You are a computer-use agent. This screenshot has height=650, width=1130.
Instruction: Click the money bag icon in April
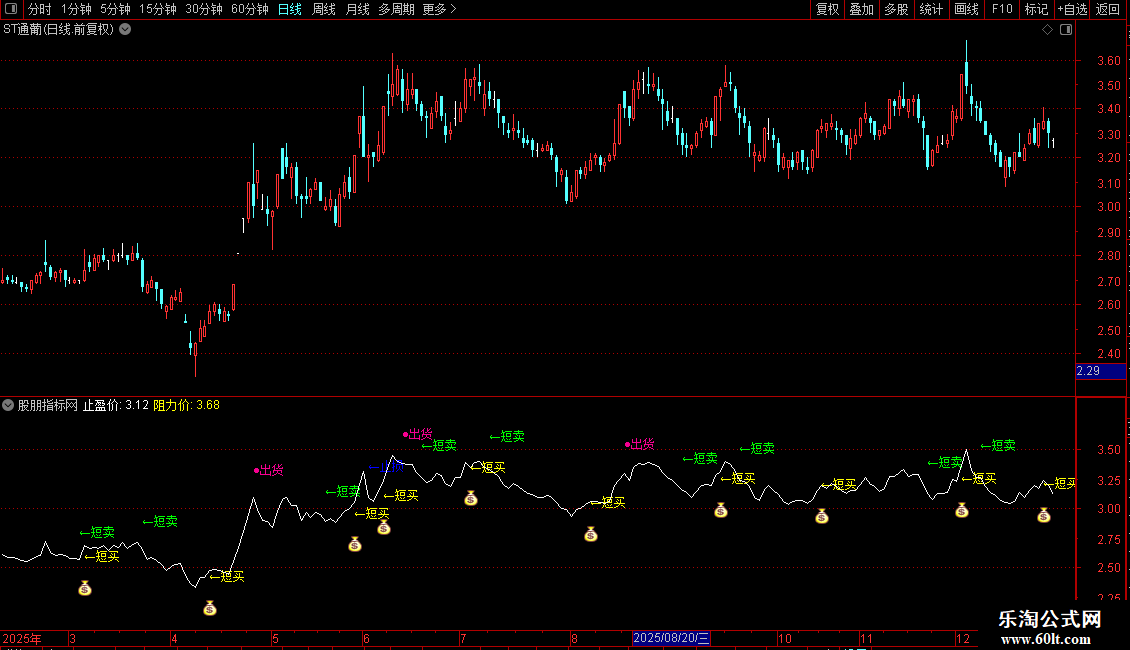[210, 608]
